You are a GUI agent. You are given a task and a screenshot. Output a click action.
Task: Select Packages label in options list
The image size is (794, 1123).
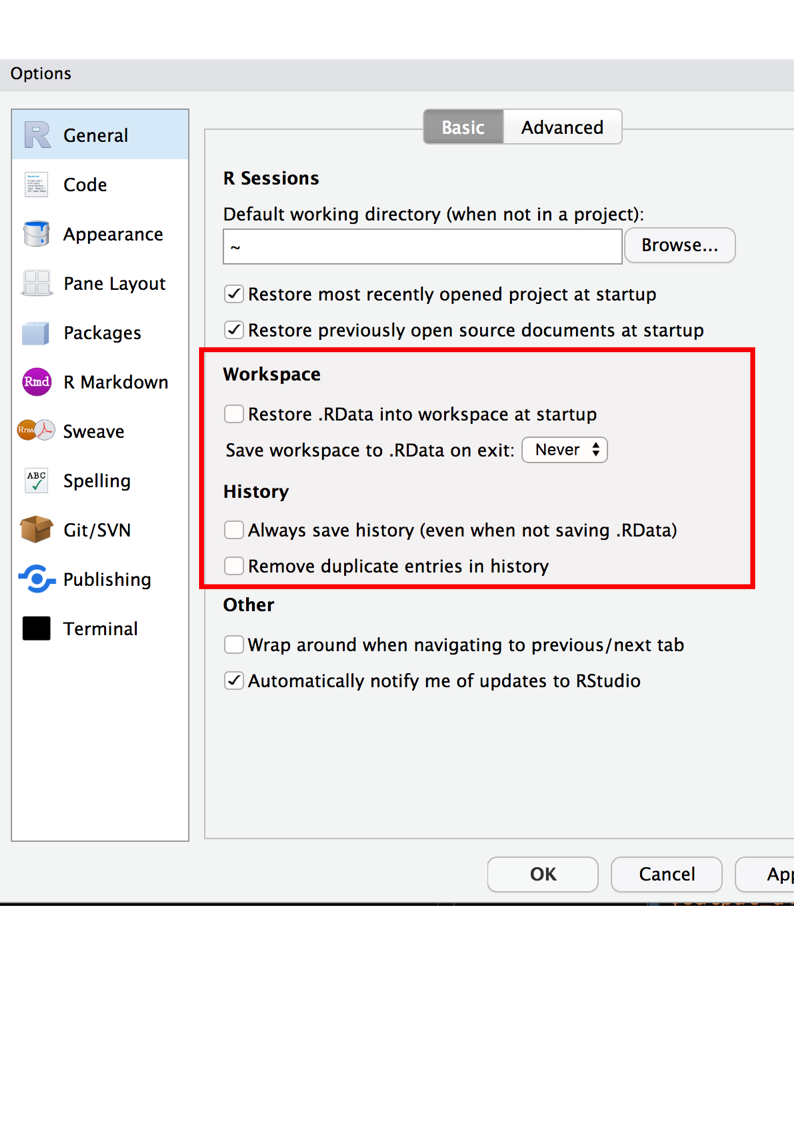pyautogui.click(x=102, y=333)
